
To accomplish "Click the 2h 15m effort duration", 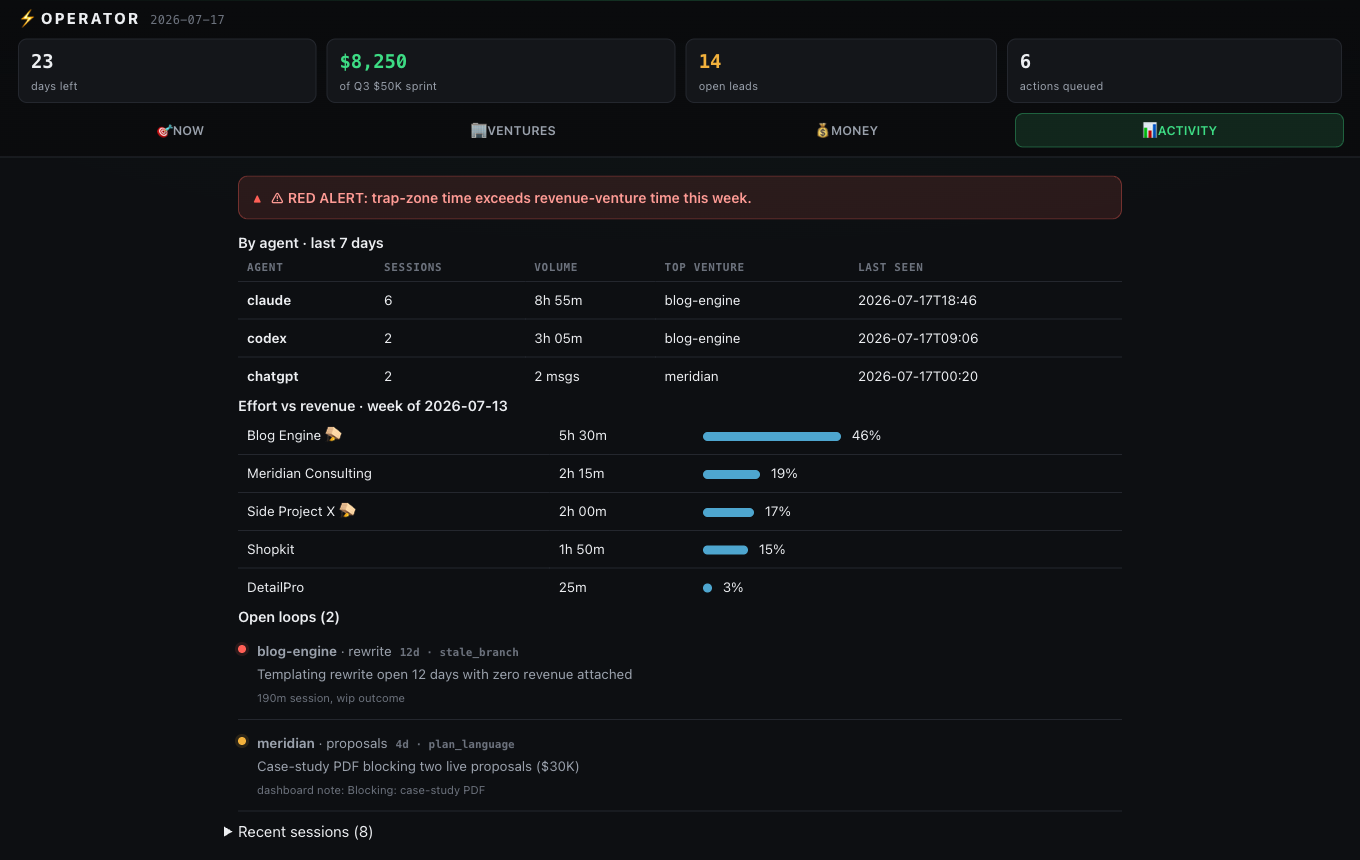I will (582, 473).
